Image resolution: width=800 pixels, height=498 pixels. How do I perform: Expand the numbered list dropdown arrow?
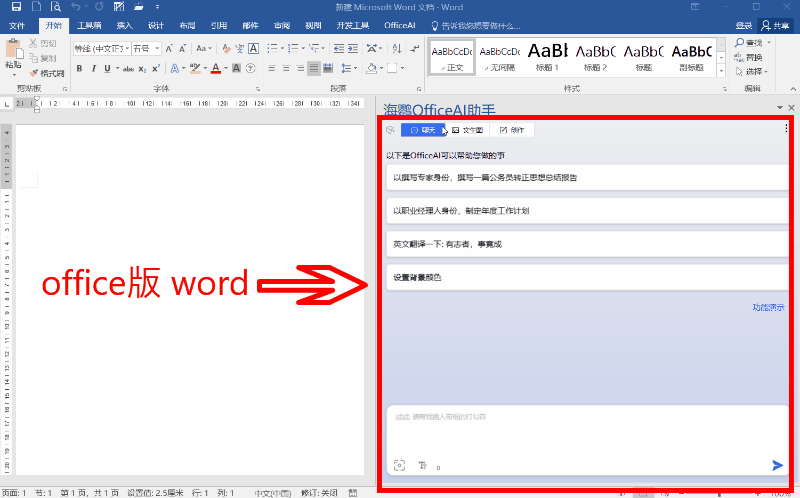point(303,48)
